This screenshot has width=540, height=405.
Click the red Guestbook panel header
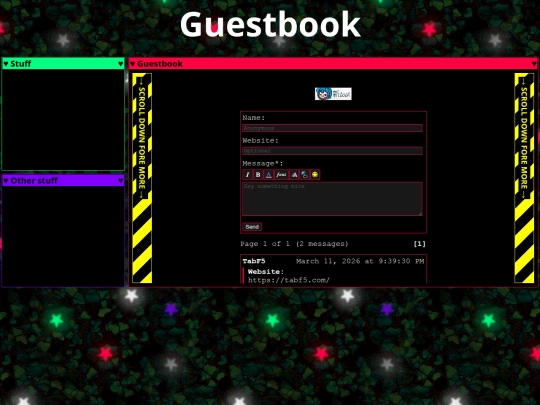(333, 63)
